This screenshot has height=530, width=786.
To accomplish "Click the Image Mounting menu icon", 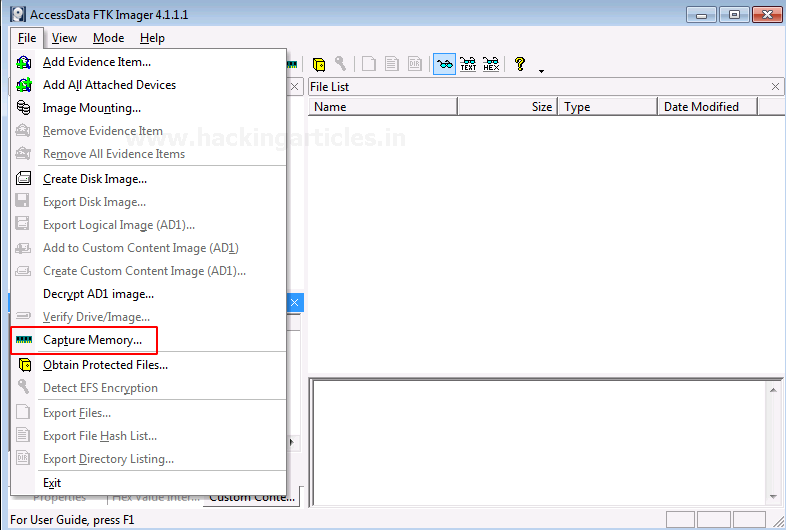I will click(24, 108).
